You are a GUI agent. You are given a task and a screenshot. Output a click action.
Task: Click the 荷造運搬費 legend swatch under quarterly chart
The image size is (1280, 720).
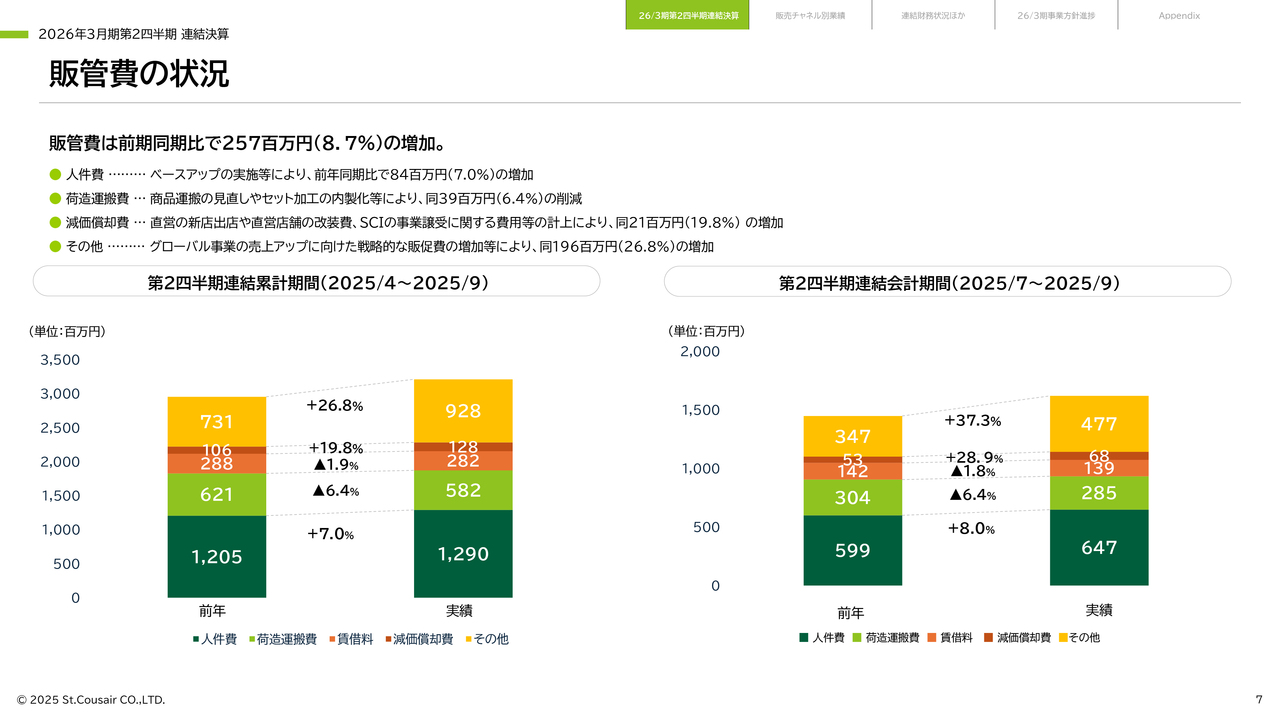[857, 637]
